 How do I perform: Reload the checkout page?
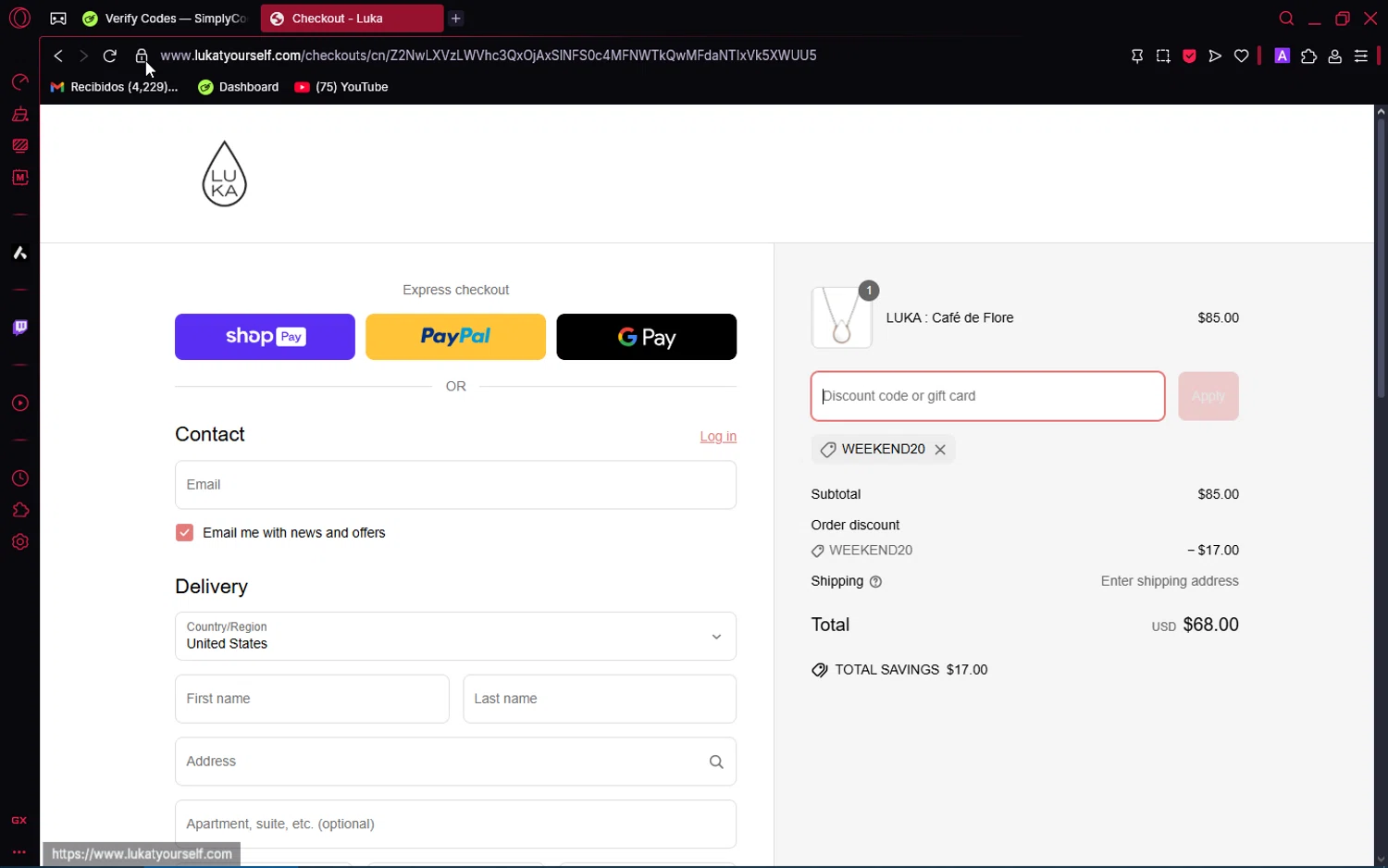tap(109, 56)
